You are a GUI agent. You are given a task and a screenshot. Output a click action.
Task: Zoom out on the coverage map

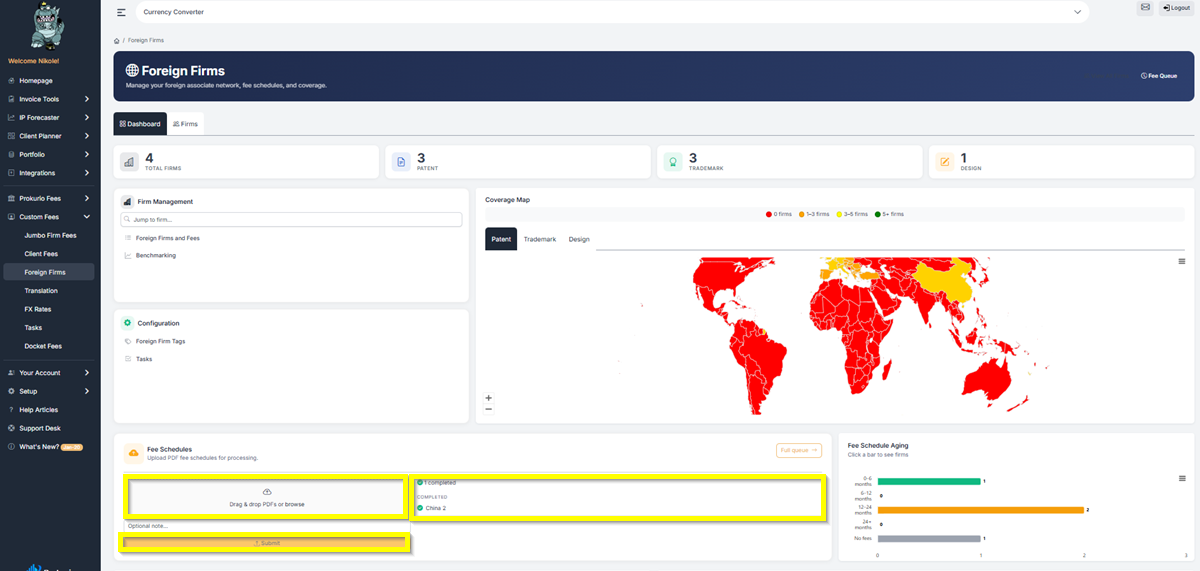tap(488, 409)
